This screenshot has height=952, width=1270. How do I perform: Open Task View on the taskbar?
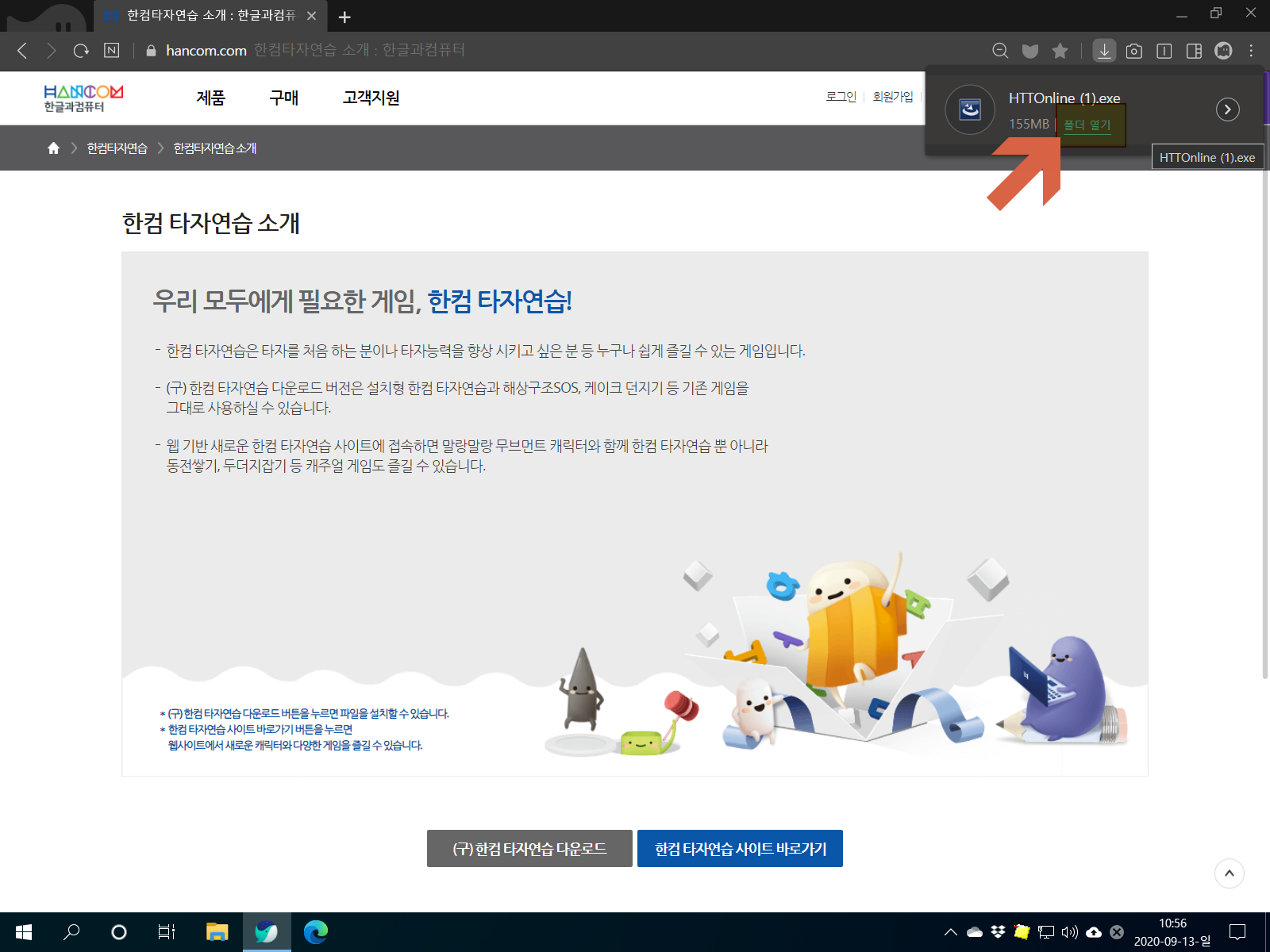click(167, 932)
